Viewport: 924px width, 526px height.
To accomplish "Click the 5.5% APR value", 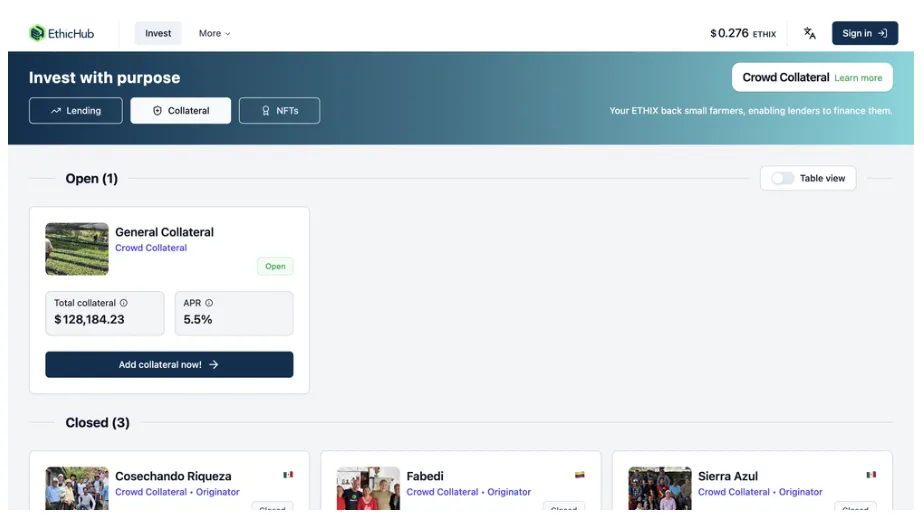I will [197, 319].
